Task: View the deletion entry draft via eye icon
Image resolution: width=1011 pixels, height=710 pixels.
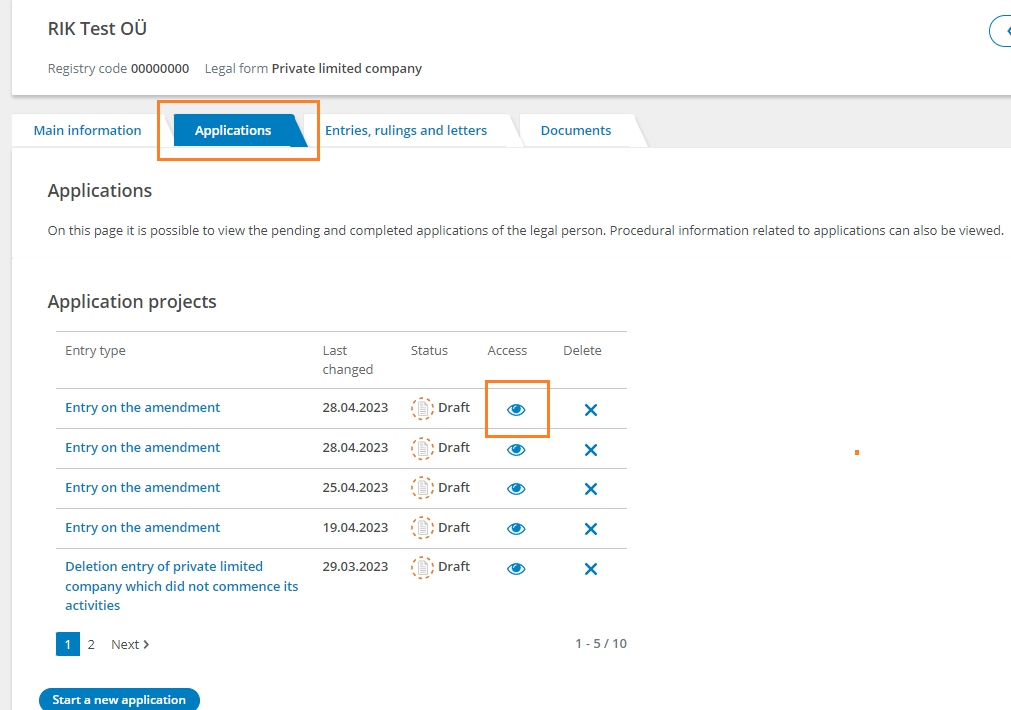Action: click(516, 569)
